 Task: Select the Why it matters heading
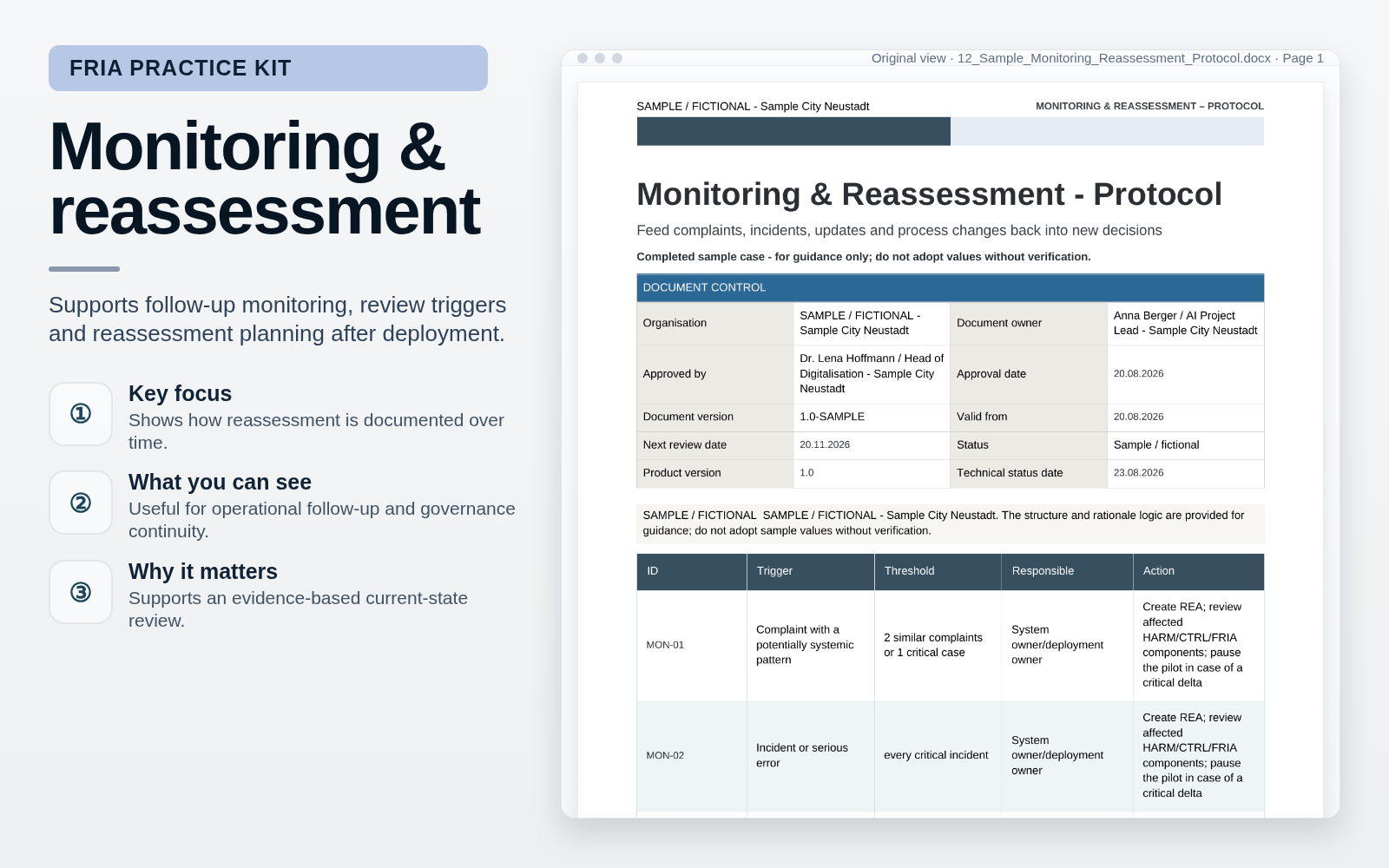203,571
